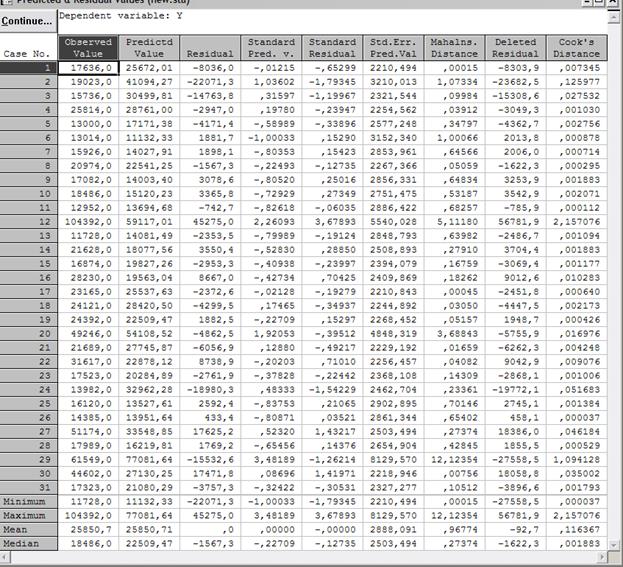Select the Mahalns. Distance column header
The image size is (623, 567).
453,47
